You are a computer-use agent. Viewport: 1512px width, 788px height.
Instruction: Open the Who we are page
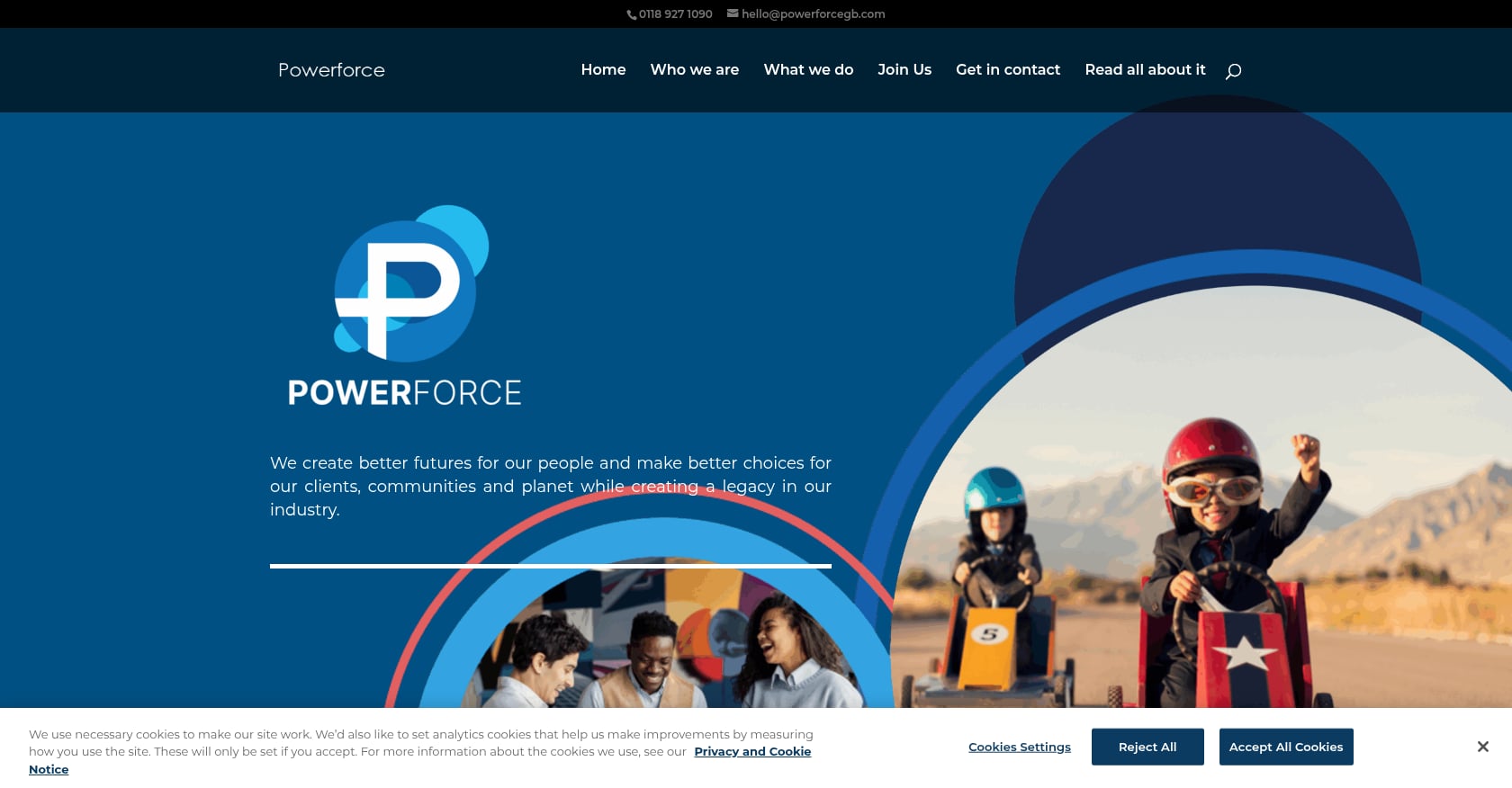[695, 69]
